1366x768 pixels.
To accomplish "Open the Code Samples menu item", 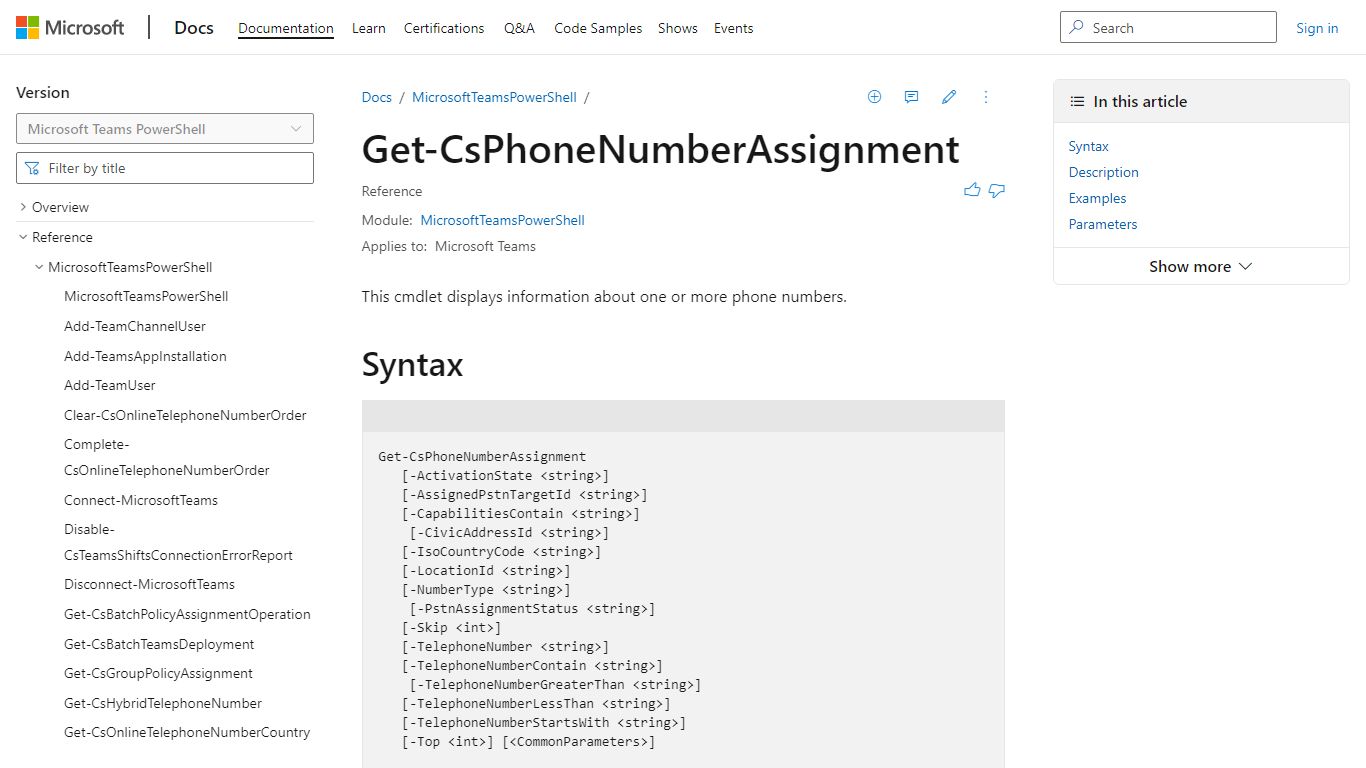I will tap(598, 28).
